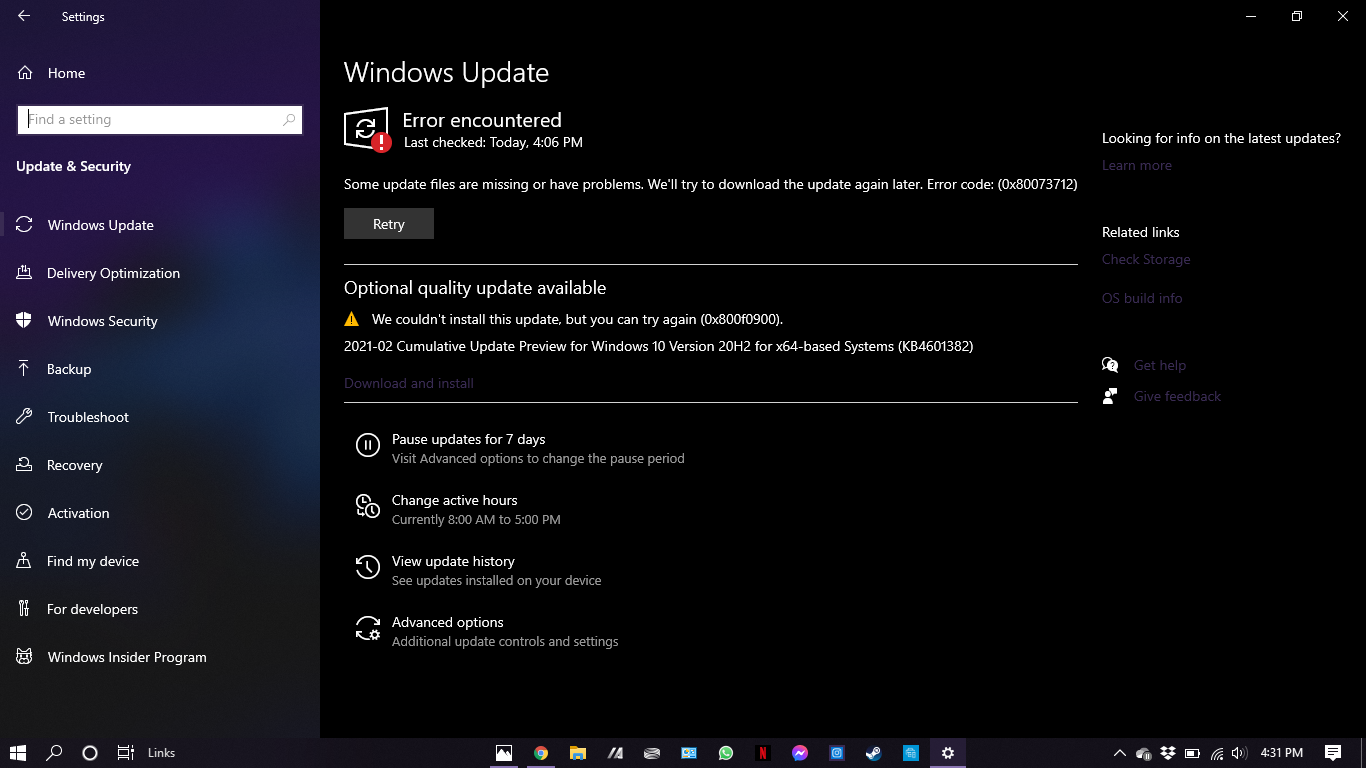1366x768 pixels.
Task: Click the Links toolbar on the taskbar
Action: point(161,753)
